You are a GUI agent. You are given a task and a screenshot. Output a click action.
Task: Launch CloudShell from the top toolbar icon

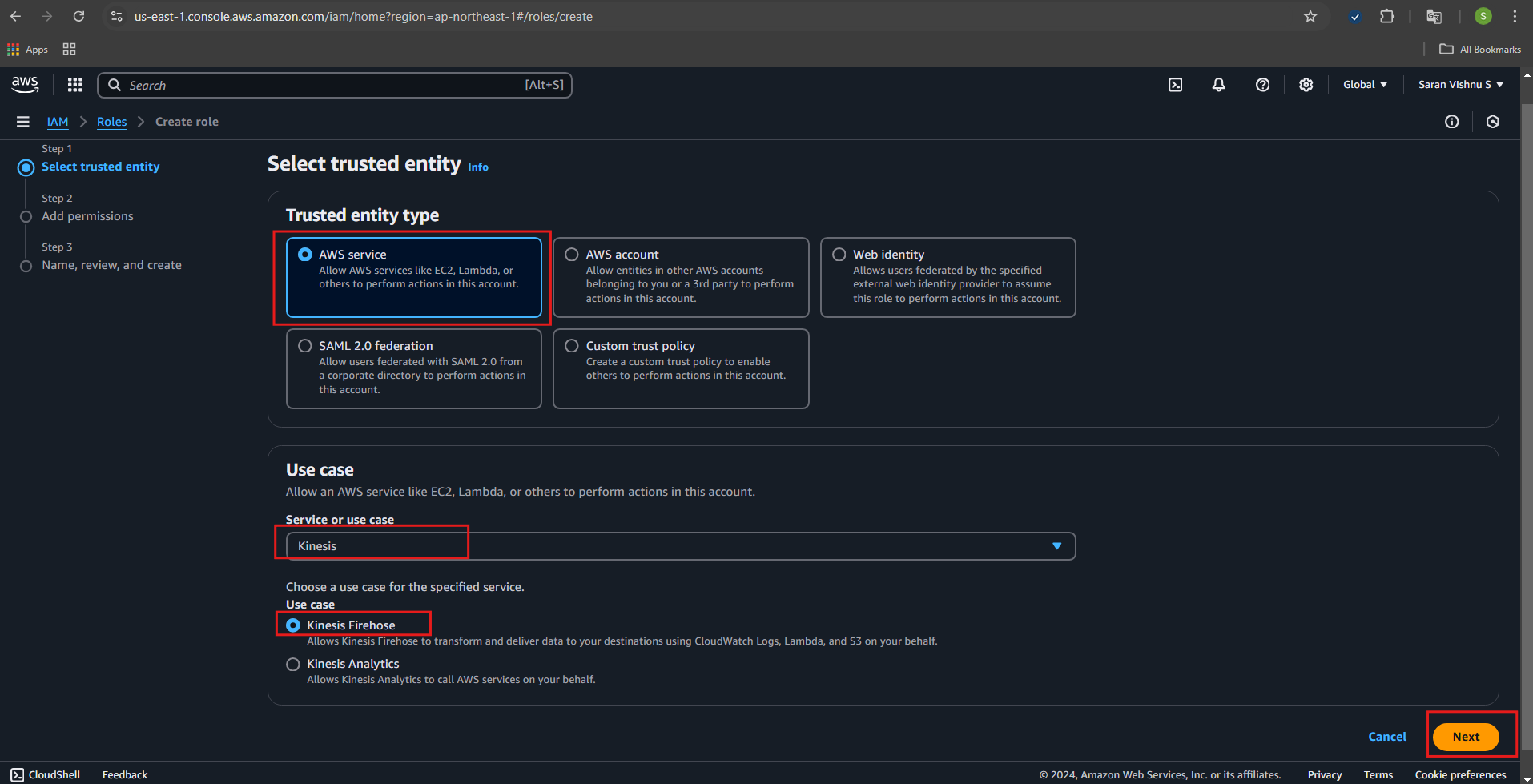point(1175,85)
